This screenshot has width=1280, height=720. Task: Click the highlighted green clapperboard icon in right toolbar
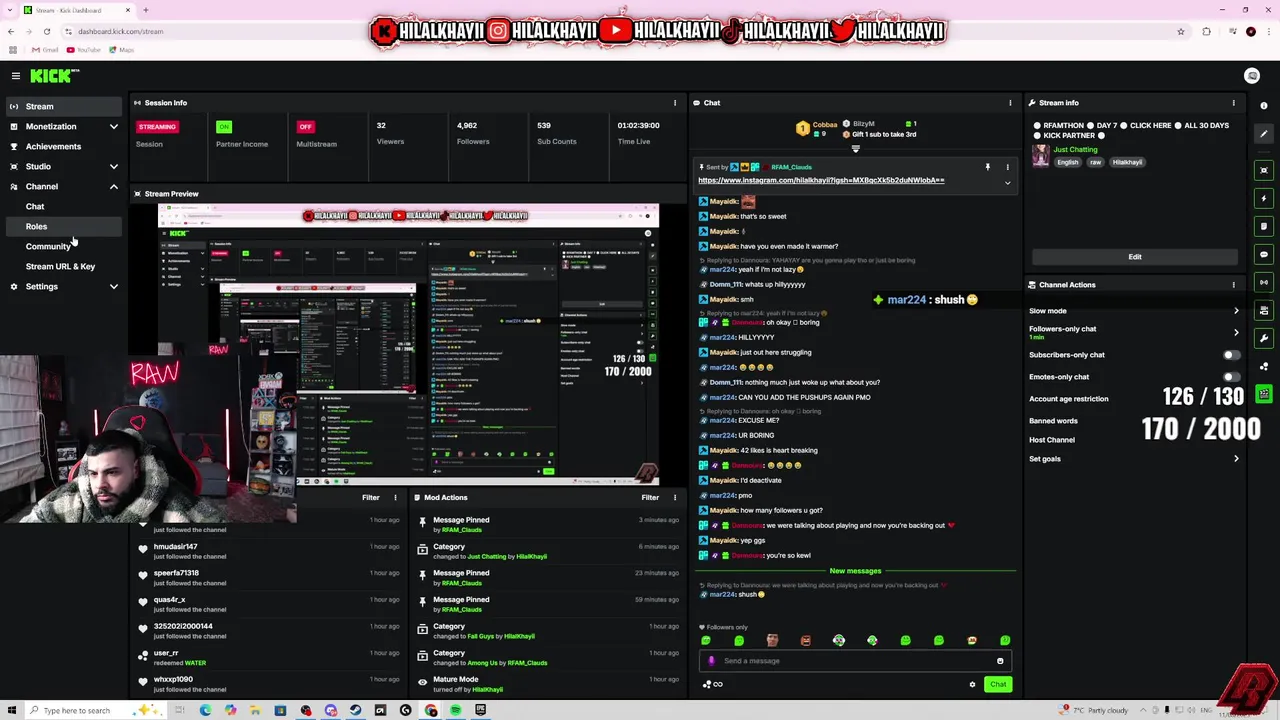tap(1265, 394)
